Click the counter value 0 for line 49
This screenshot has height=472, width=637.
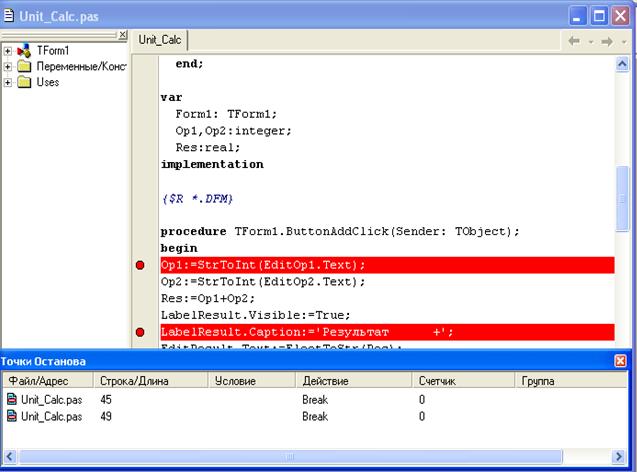[422, 416]
